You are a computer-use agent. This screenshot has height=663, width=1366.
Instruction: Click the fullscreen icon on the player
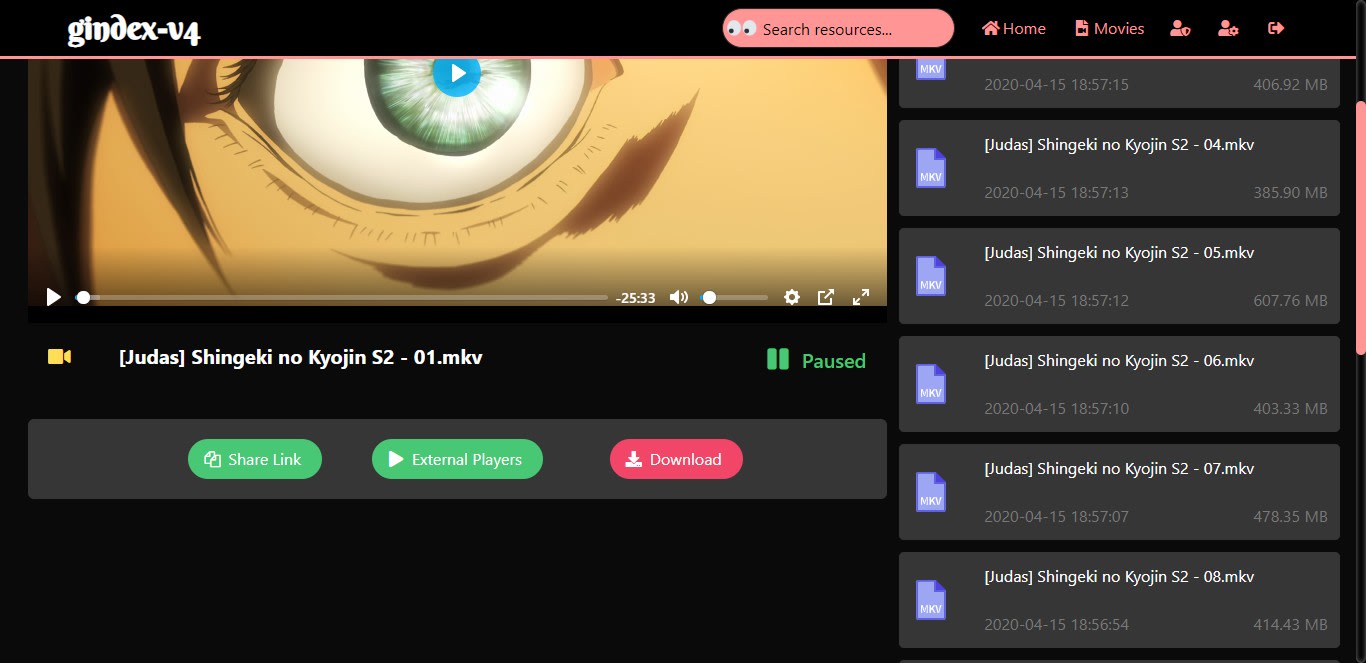(860, 297)
